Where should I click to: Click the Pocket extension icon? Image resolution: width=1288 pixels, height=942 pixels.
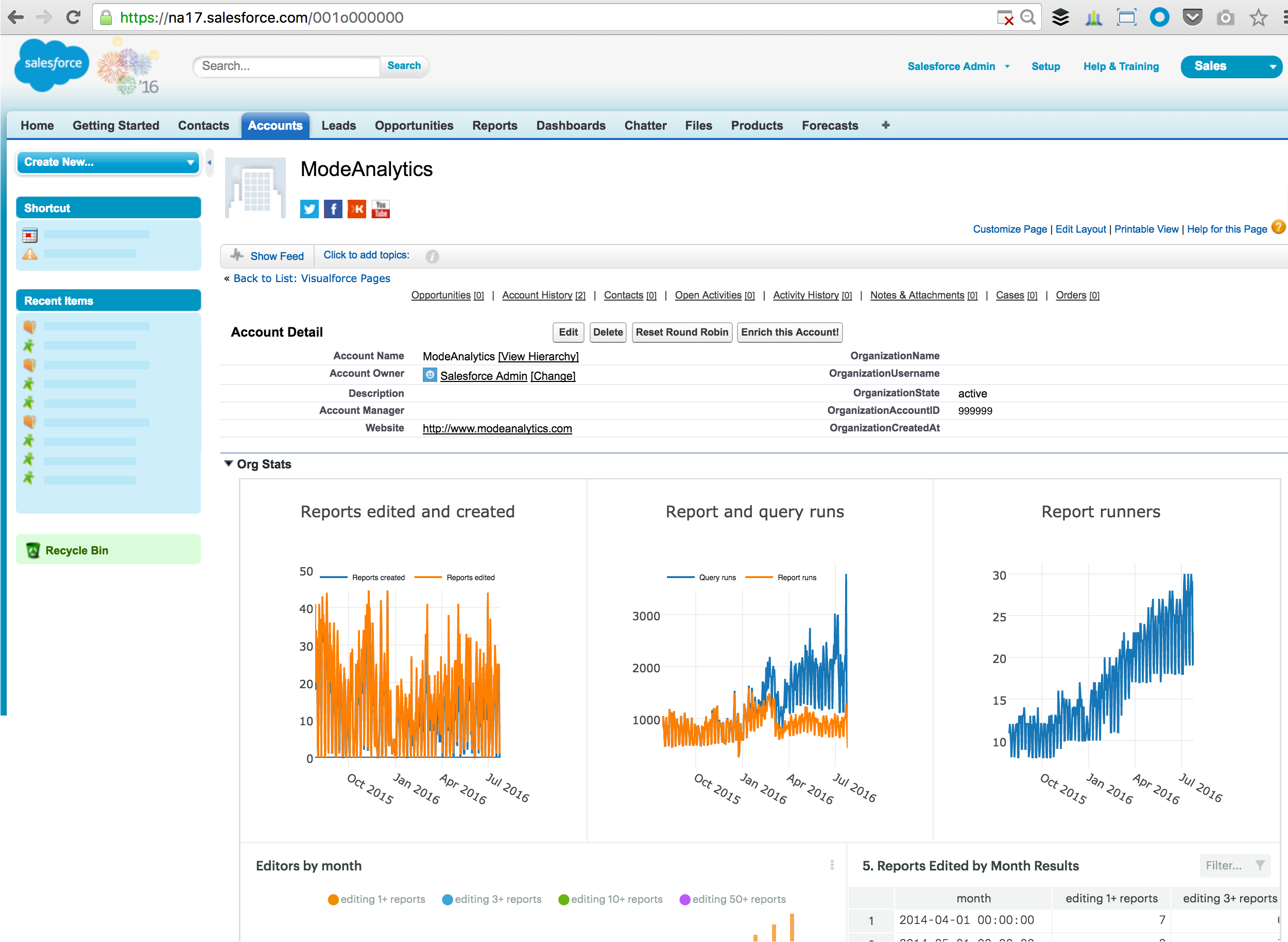click(1192, 18)
